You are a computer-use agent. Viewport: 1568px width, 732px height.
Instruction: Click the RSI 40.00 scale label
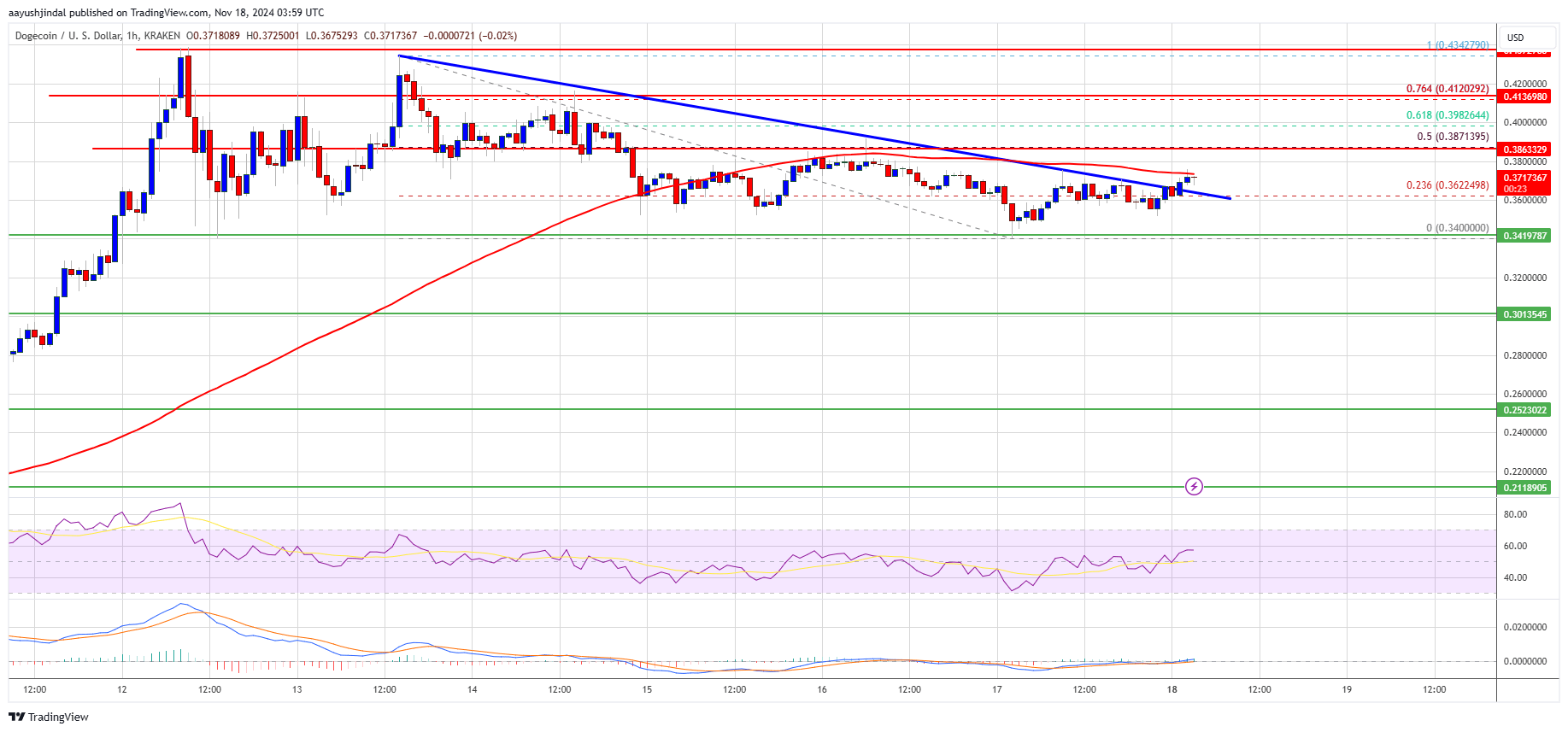point(1515,577)
